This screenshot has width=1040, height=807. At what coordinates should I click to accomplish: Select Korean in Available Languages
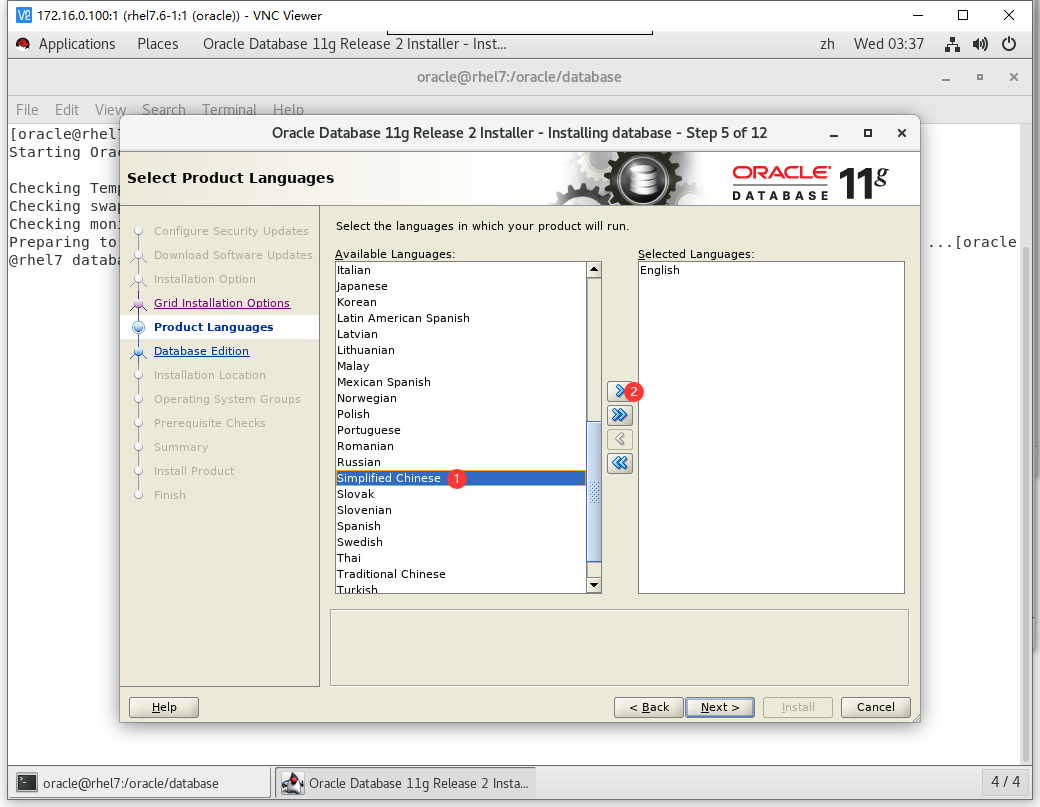pos(460,302)
